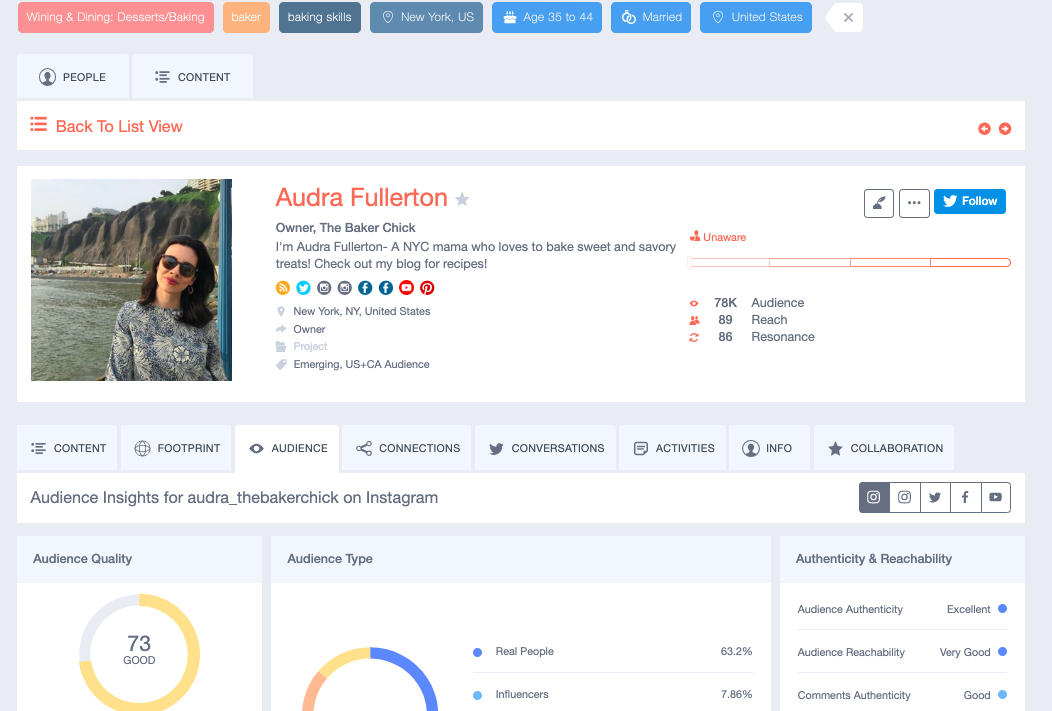Go to previous profile with left arrow

coord(984,129)
